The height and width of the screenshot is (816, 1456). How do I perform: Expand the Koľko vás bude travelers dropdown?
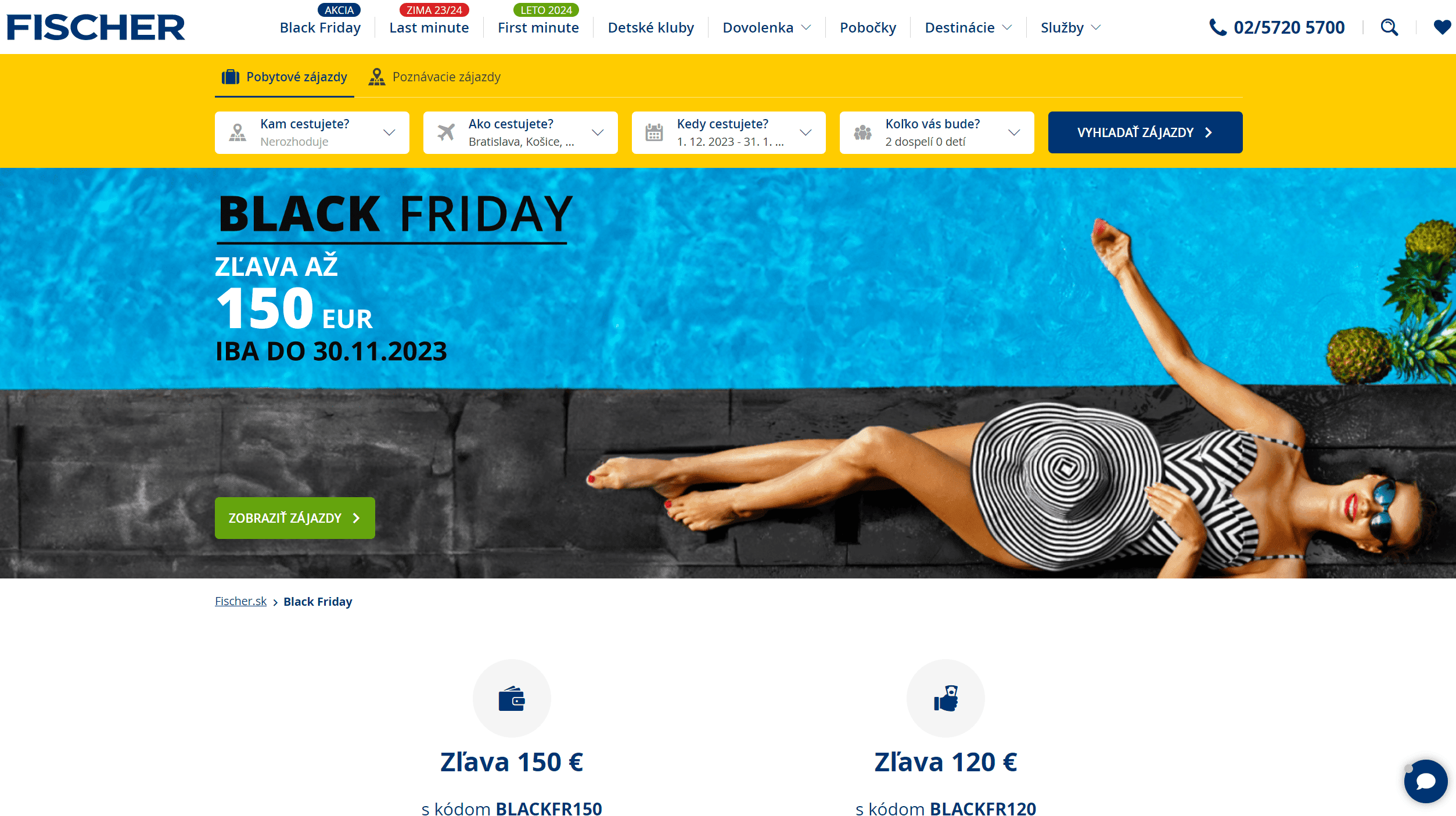pyautogui.click(x=937, y=132)
